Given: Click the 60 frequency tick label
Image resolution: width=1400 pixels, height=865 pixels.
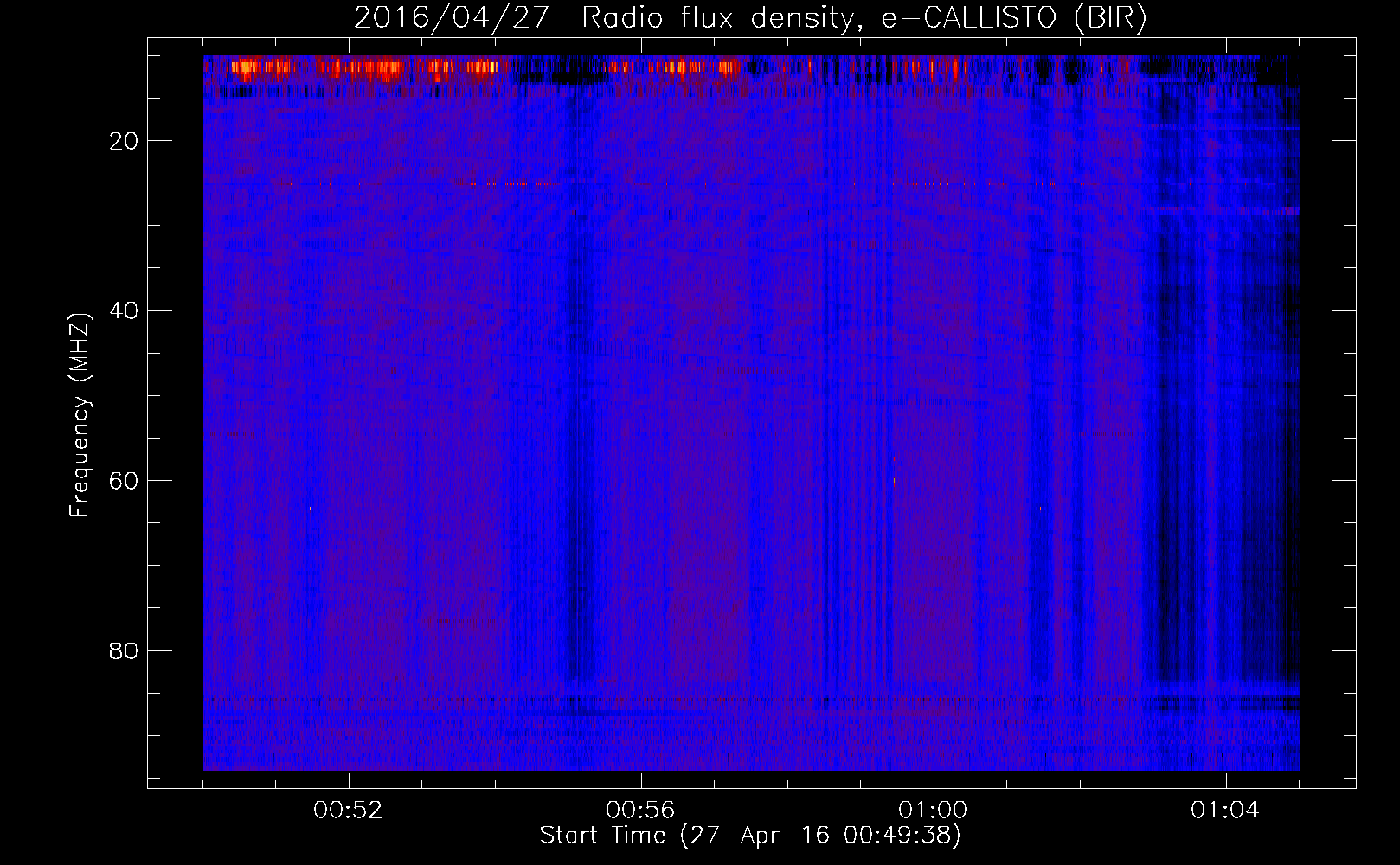Looking at the screenshot, I should pyautogui.click(x=124, y=481).
